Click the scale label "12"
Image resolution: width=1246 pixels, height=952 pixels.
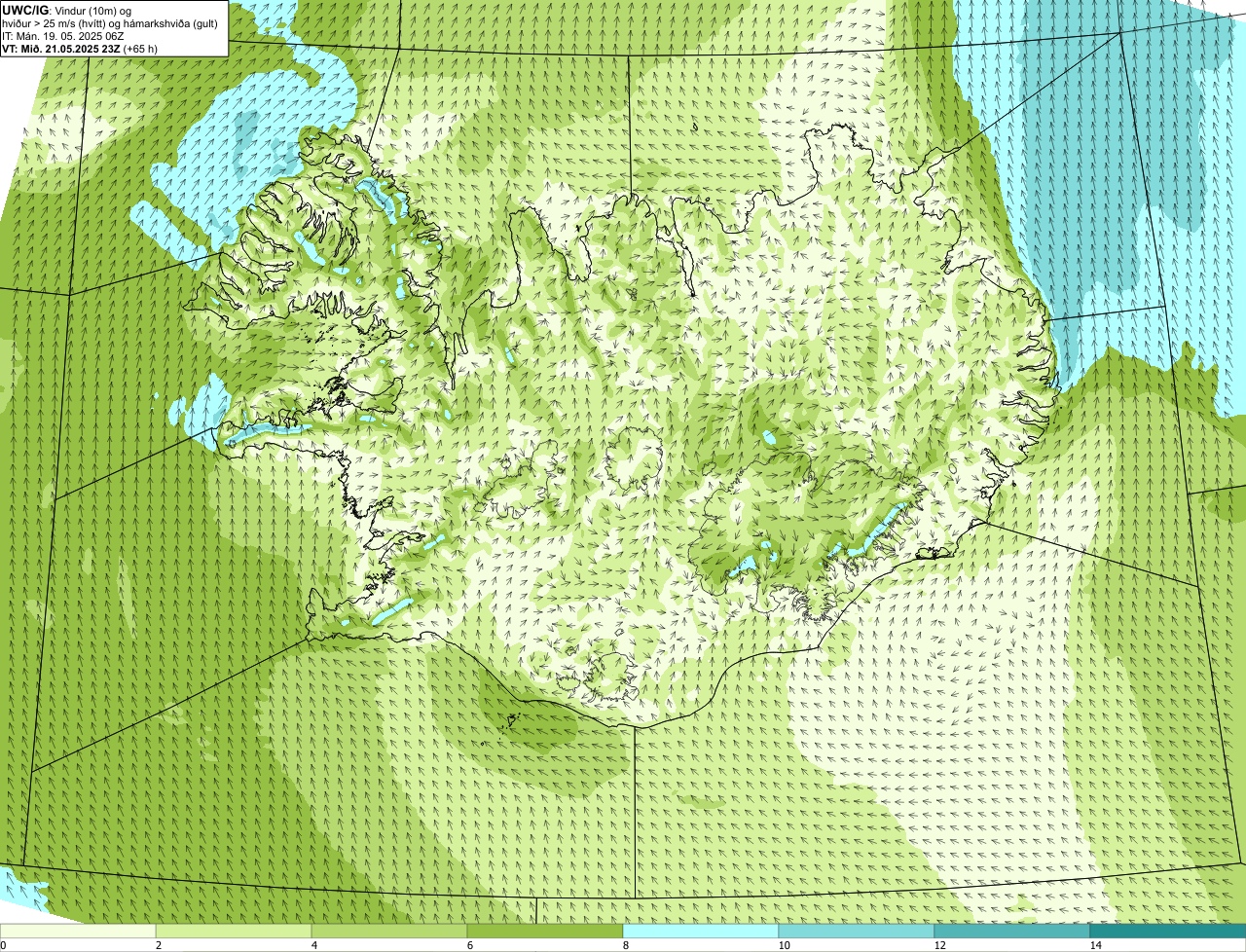point(939,945)
